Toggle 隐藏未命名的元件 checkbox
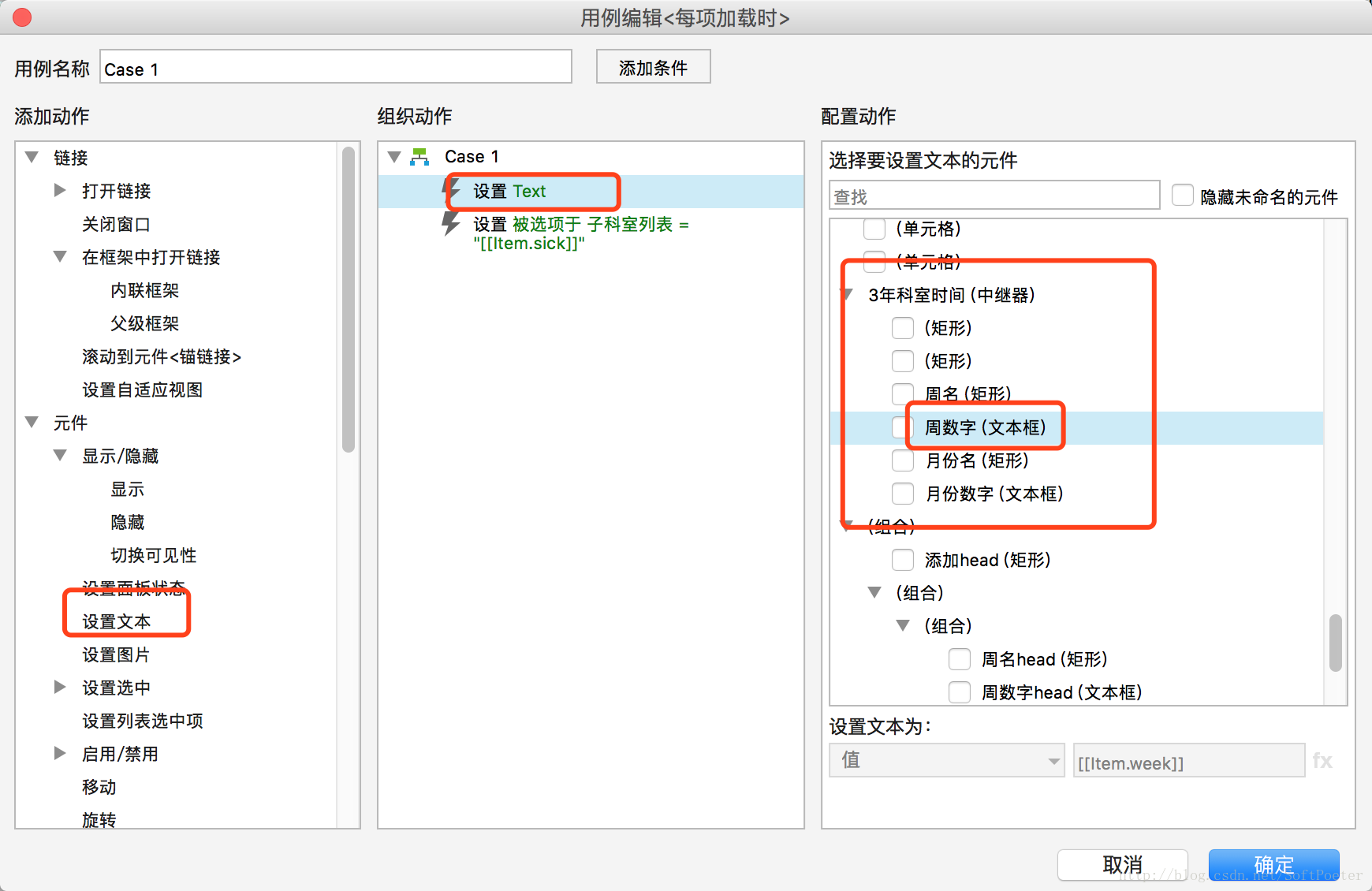 coord(1182,195)
